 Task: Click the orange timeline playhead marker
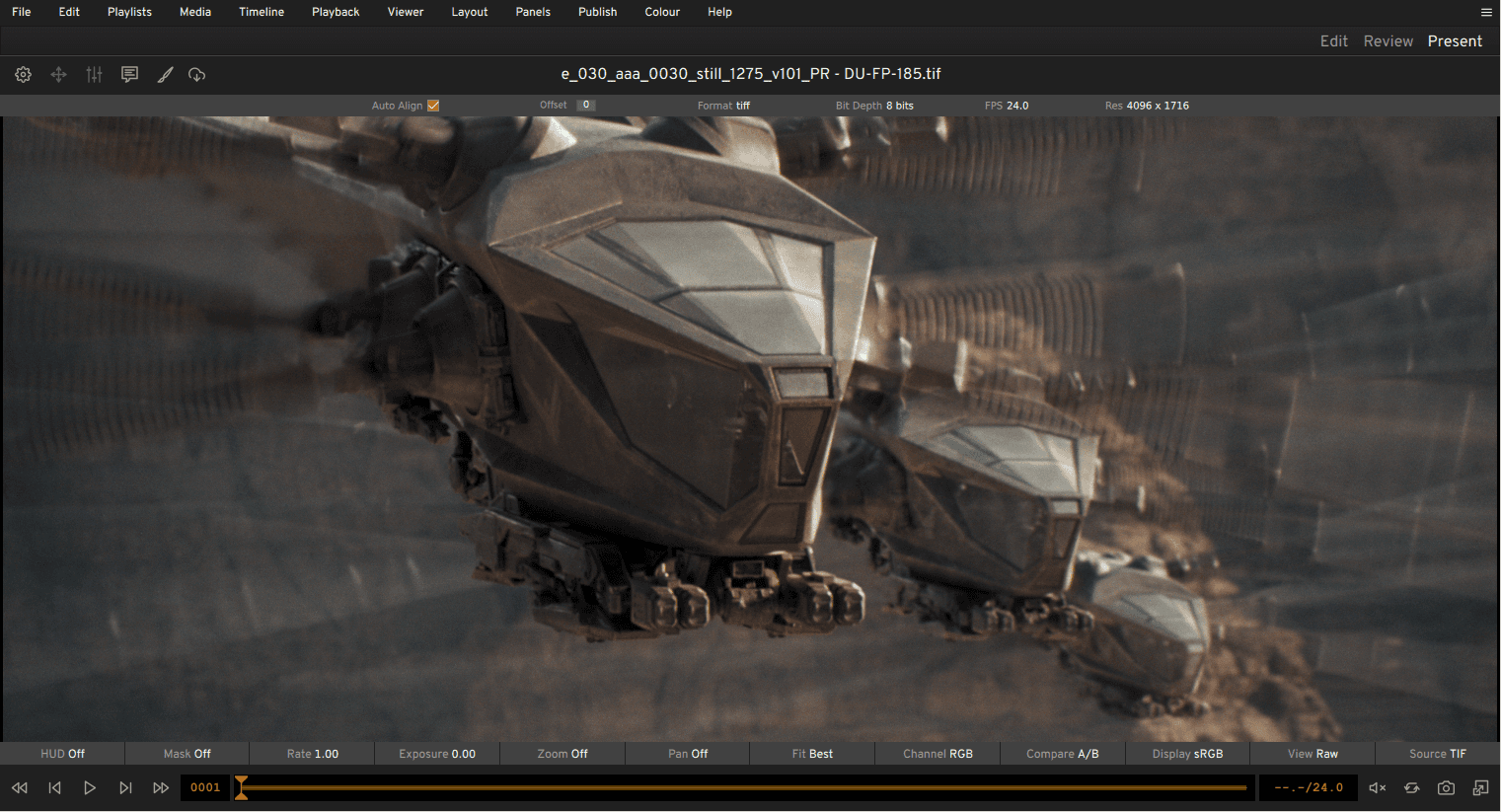coord(241,787)
